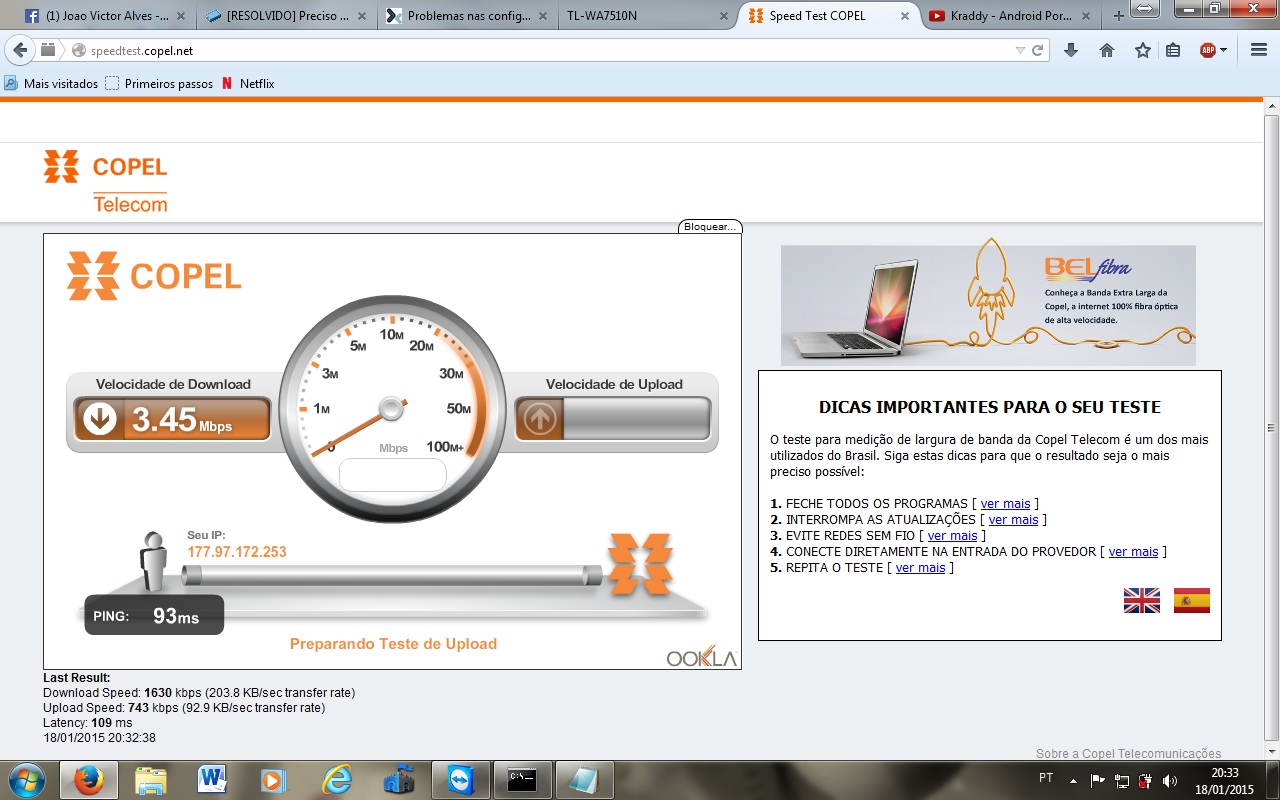Click the Download Speed 1630 kbps result
This screenshot has height=800, width=1280.
[x=199, y=692]
